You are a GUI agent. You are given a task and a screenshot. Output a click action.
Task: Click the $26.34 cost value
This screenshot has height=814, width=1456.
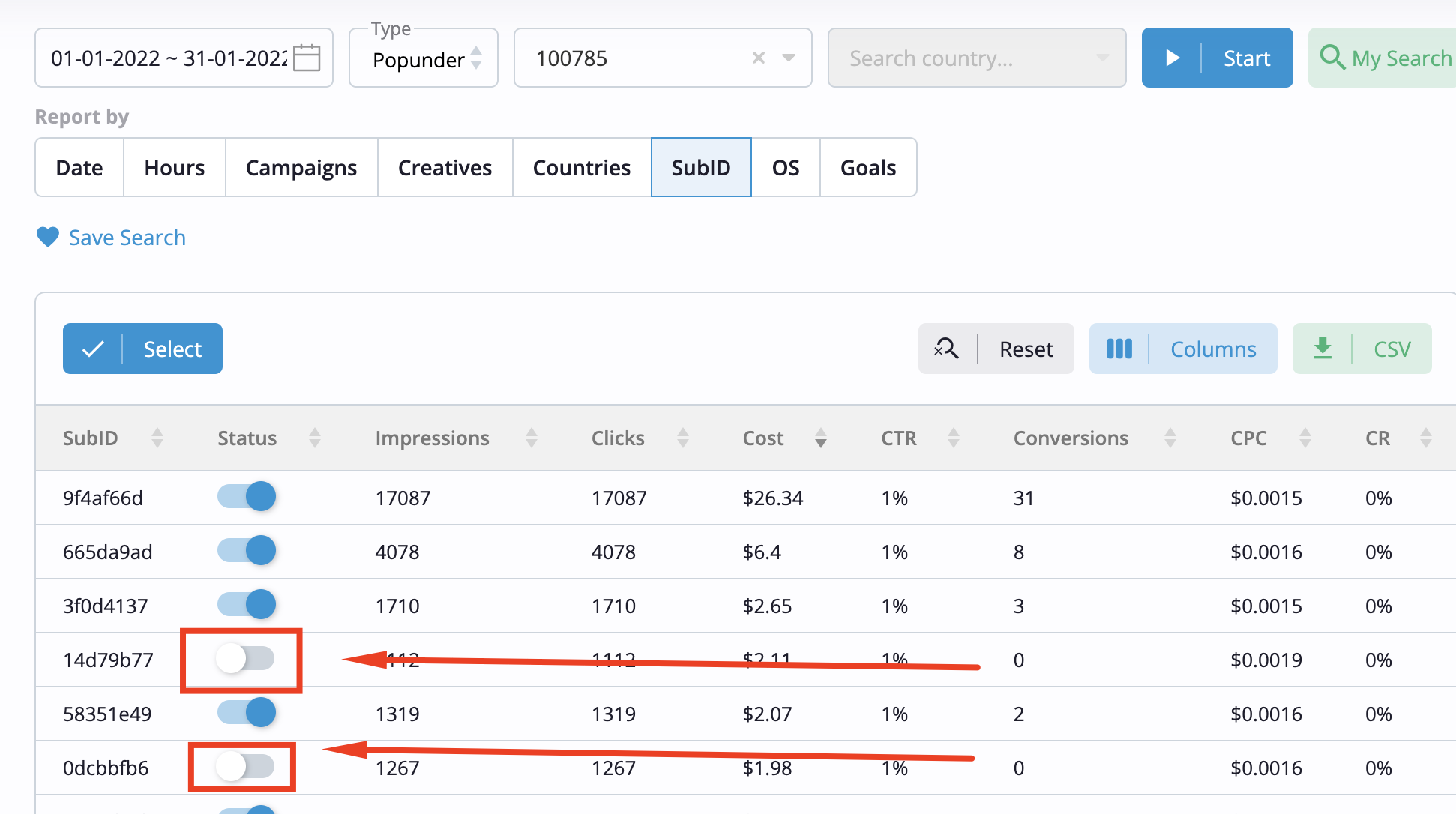pyautogui.click(x=773, y=498)
